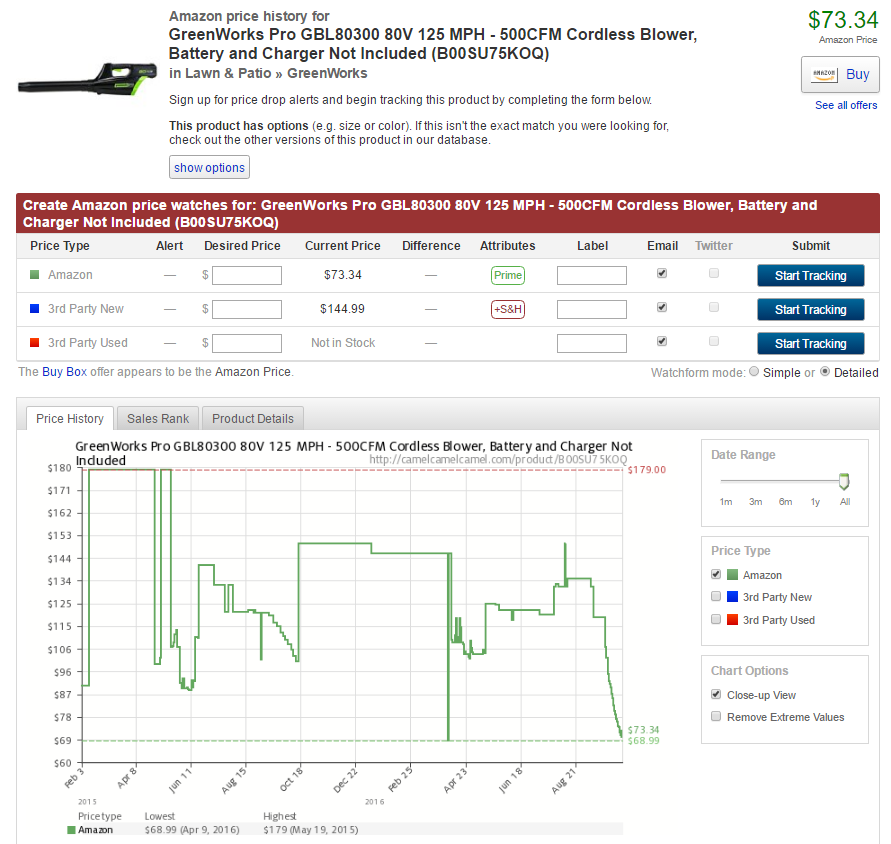The width and height of the screenshot is (891, 844).
Task: Open the Buy Box link
Action: click(x=64, y=372)
